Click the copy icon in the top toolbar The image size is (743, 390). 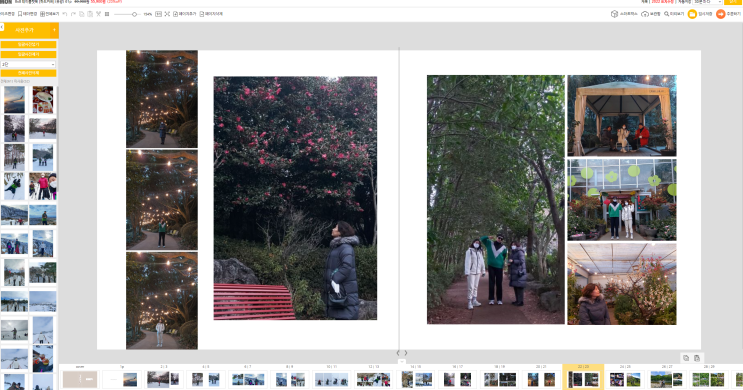(82, 14)
